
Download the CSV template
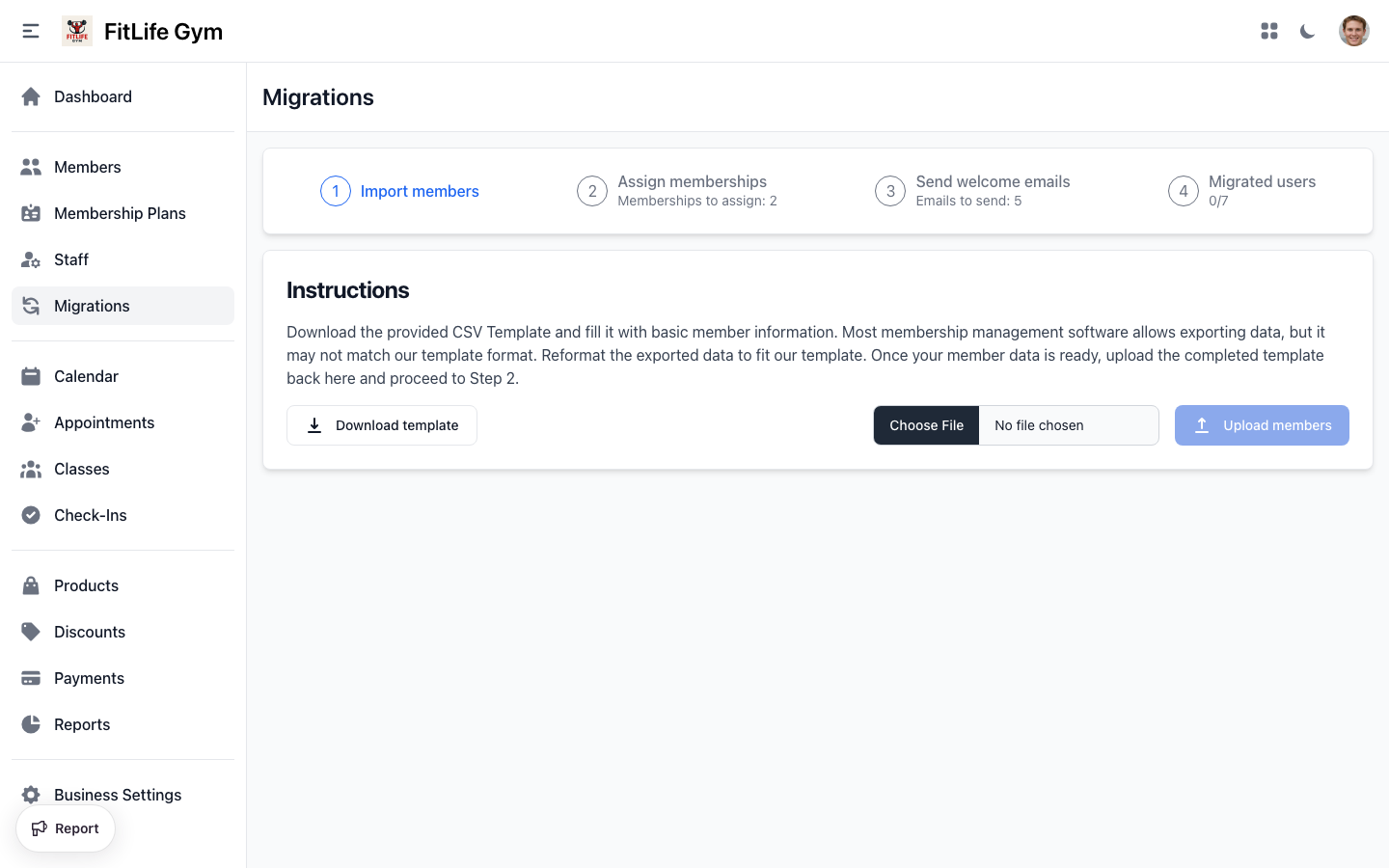pos(381,425)
